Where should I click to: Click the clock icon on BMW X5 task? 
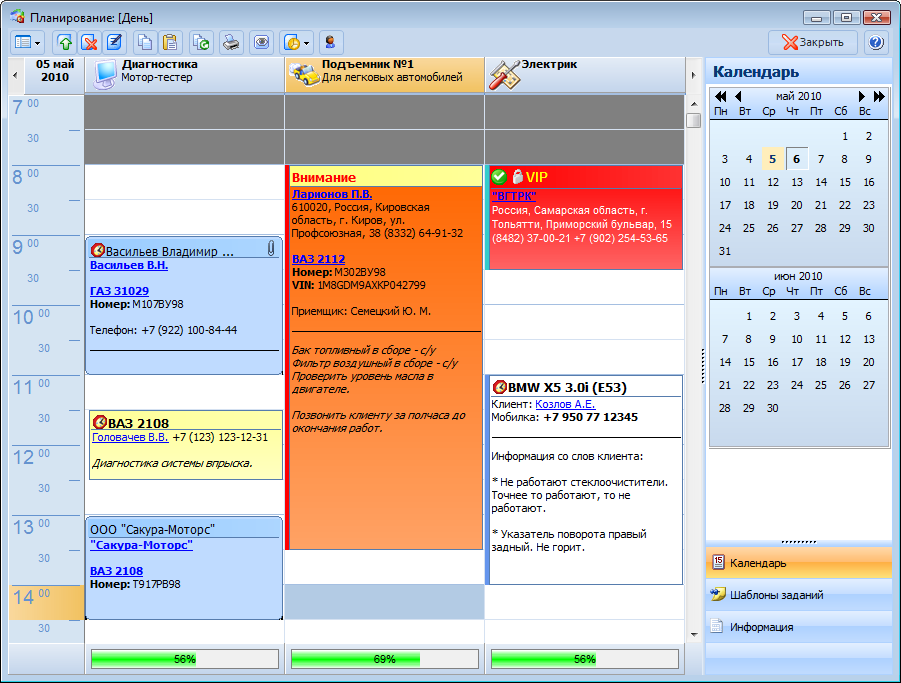(x=499, y=387)
